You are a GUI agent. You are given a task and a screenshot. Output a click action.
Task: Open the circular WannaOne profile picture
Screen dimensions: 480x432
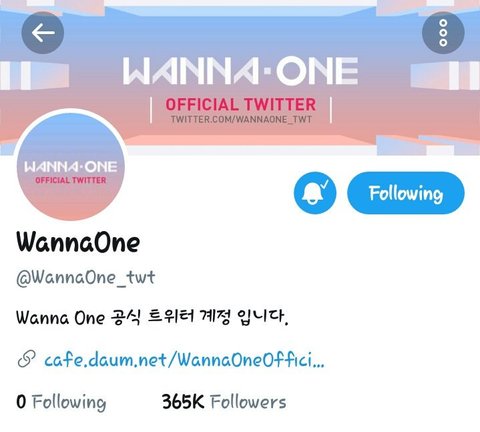70,166
